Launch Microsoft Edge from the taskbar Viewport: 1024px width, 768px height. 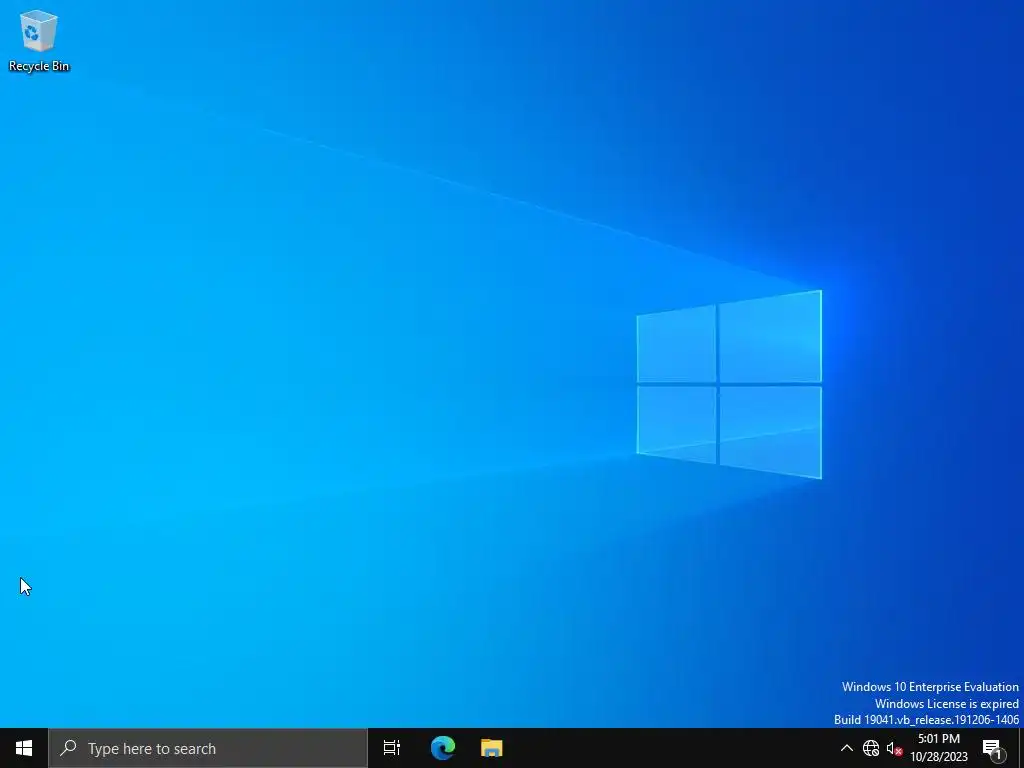point(443,748)
